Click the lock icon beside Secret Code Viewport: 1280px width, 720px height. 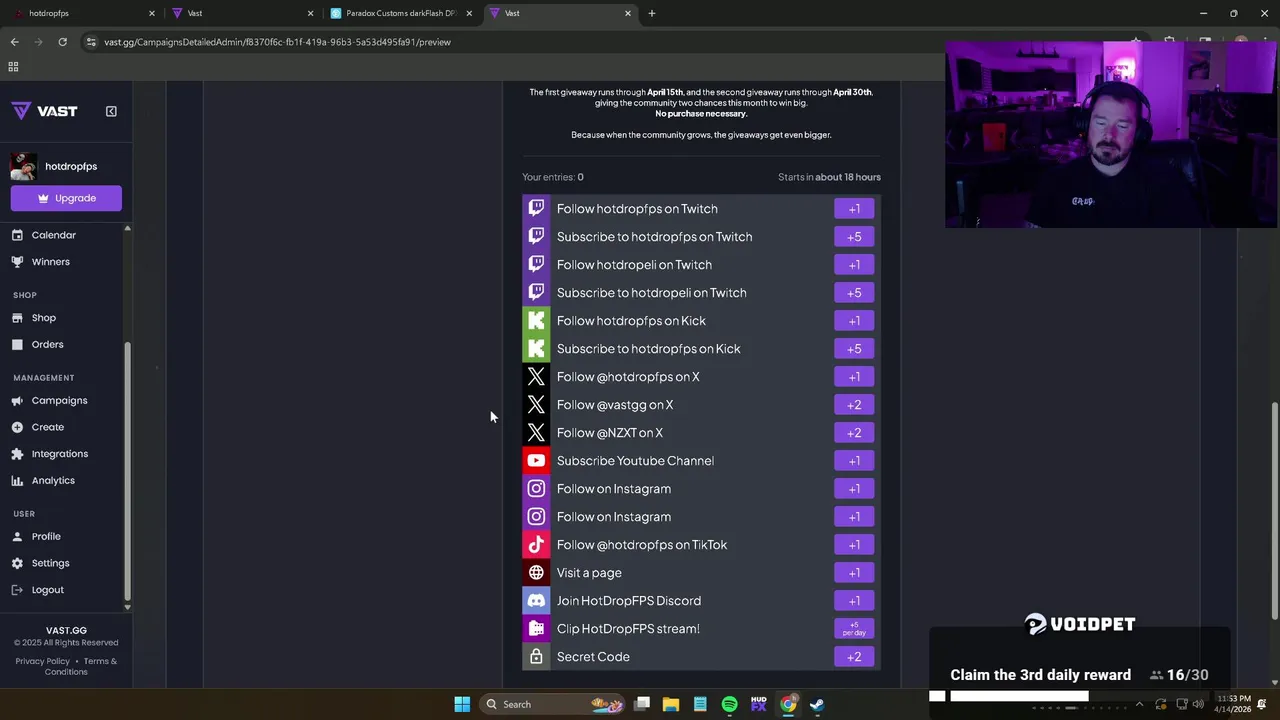click(x=536, y=656)
